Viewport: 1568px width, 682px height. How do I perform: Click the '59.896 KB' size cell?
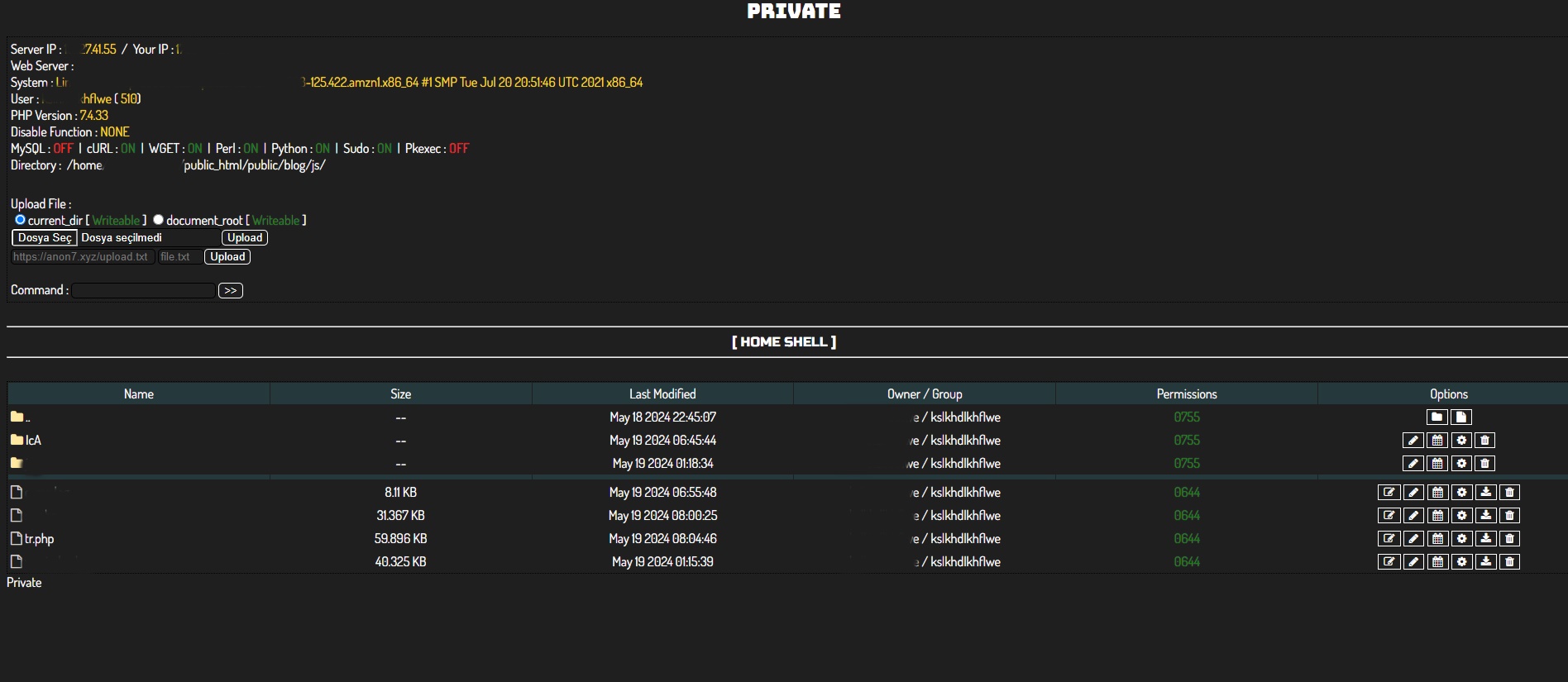point(401,539)
